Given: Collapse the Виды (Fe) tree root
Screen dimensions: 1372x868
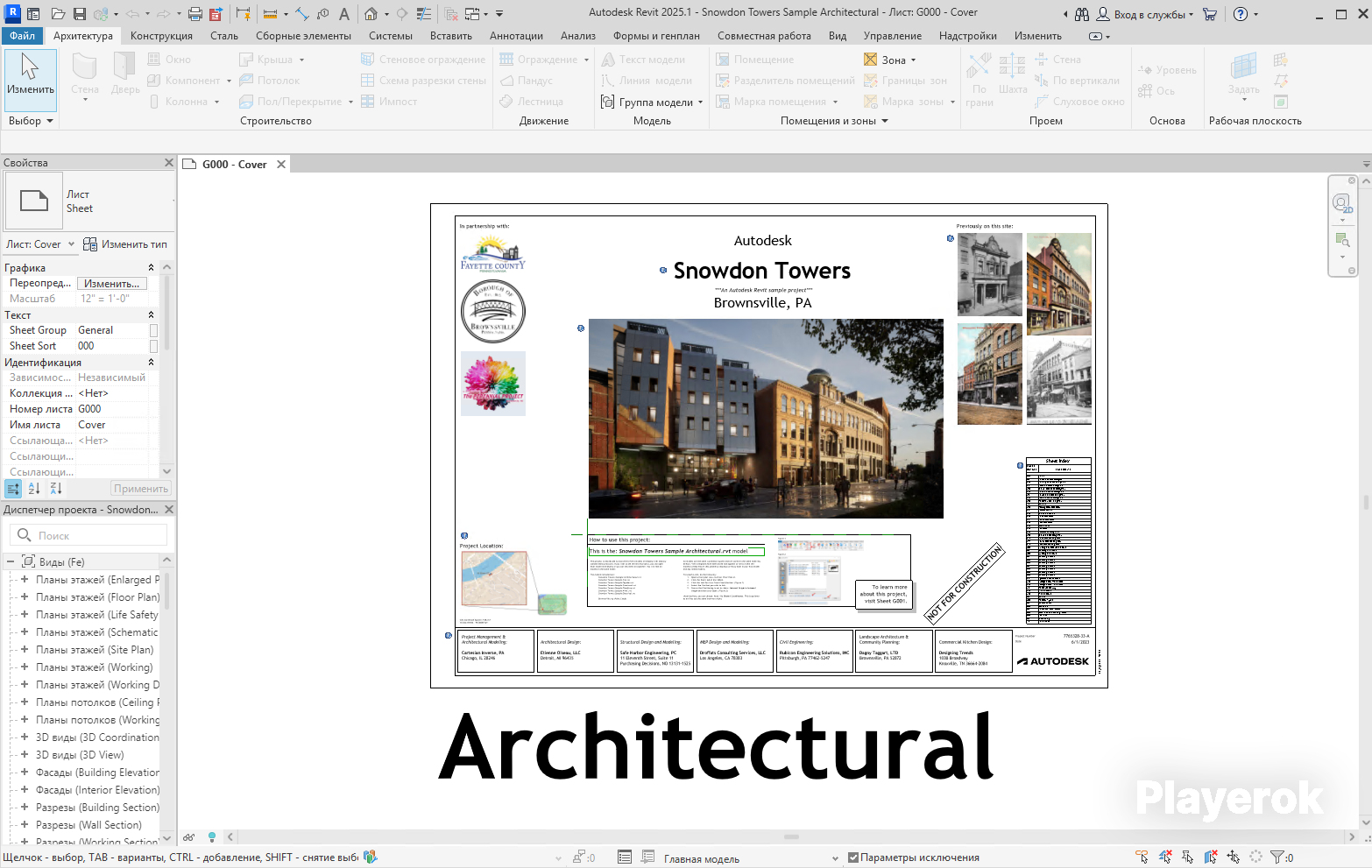Looking at the screenshot, I should click(11, 562).
